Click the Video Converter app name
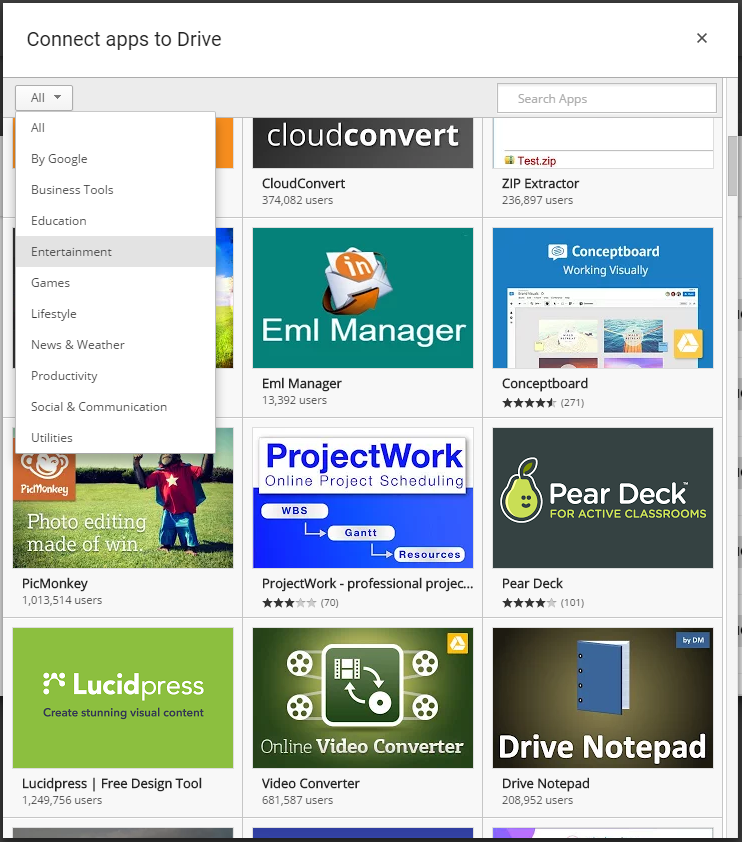The image size is (742, 842). coord(311,783)
